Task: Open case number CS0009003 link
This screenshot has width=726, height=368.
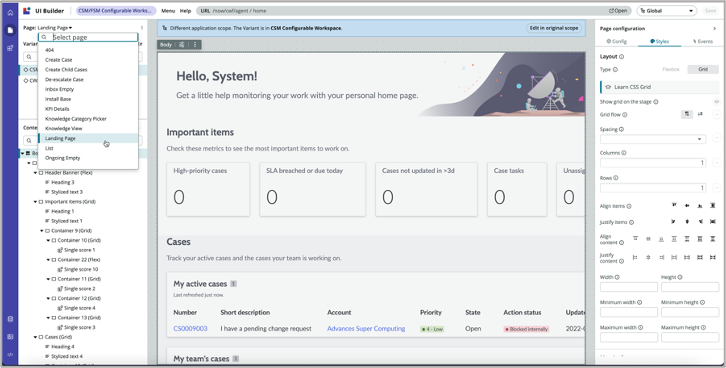Action: (x=190, y=329)
